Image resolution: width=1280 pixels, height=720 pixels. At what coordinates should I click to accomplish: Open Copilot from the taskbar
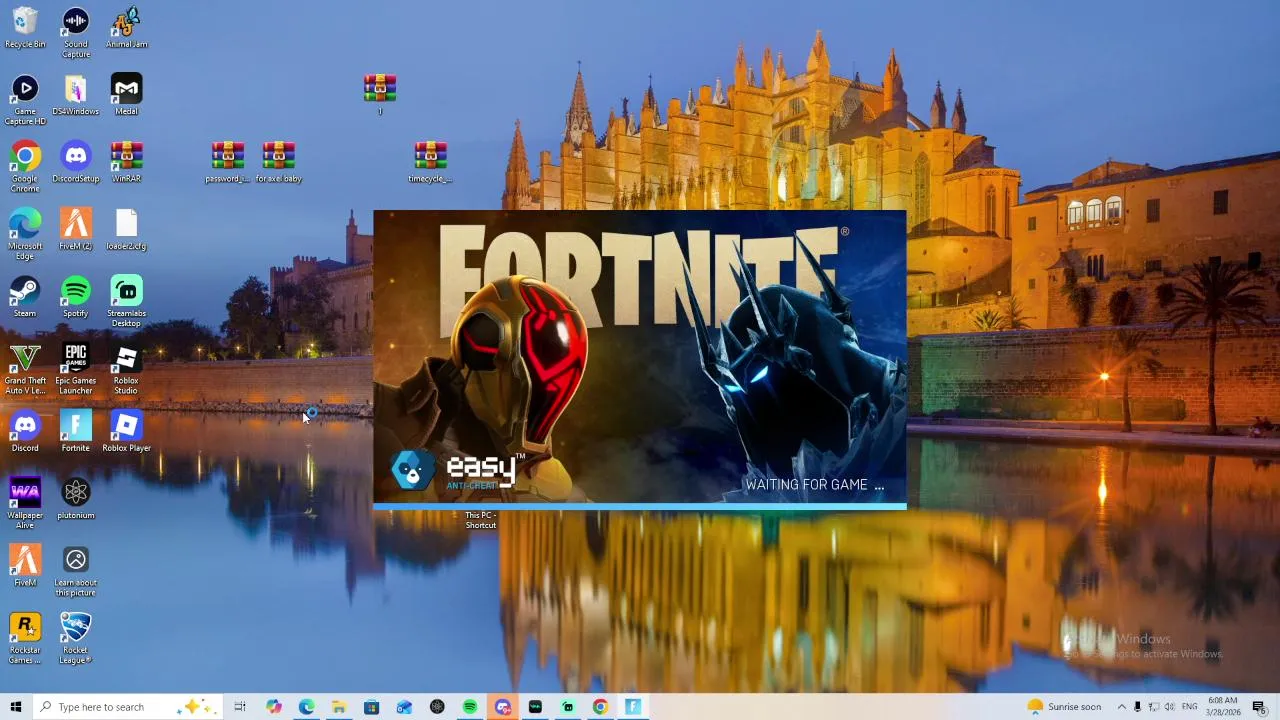tap(274, 707)
